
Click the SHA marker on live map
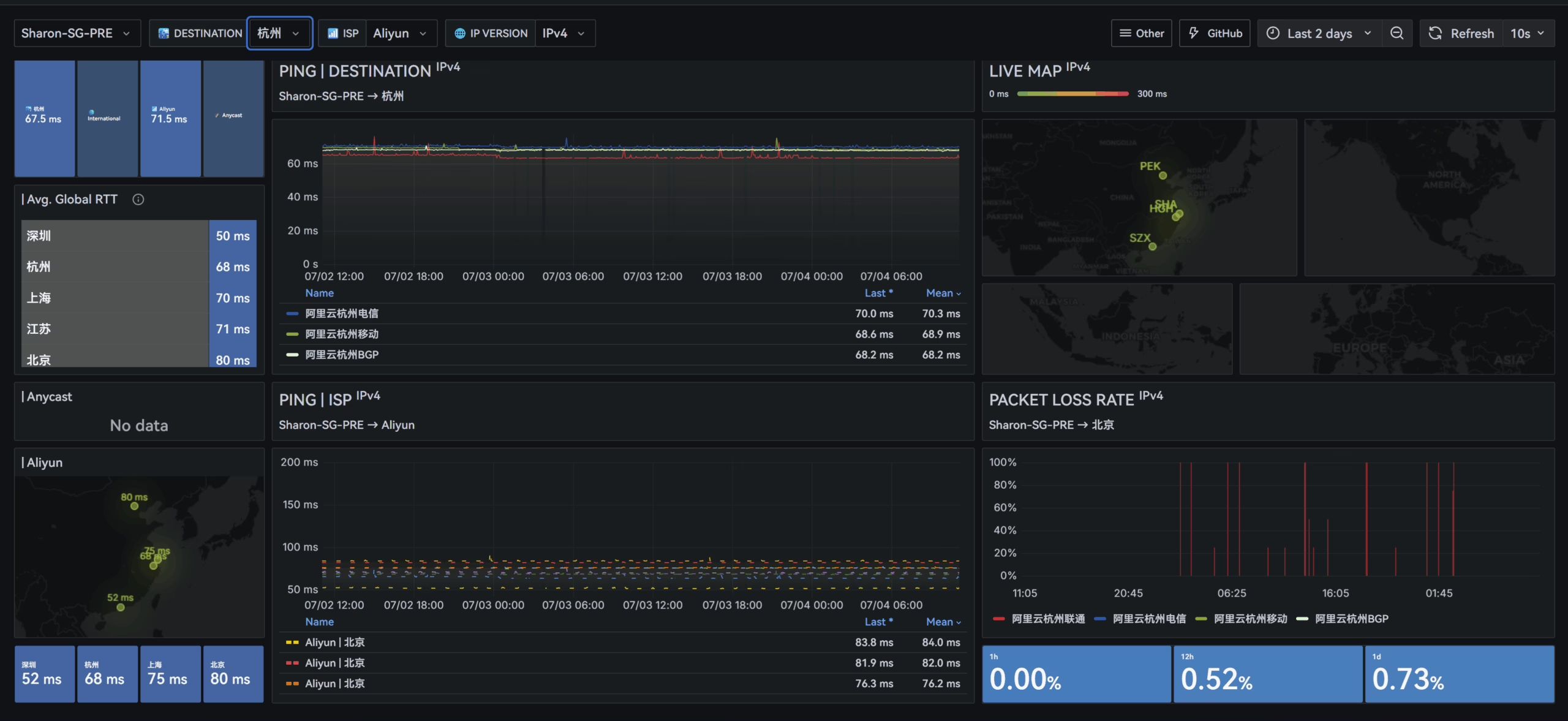[x=1179, y=214]
